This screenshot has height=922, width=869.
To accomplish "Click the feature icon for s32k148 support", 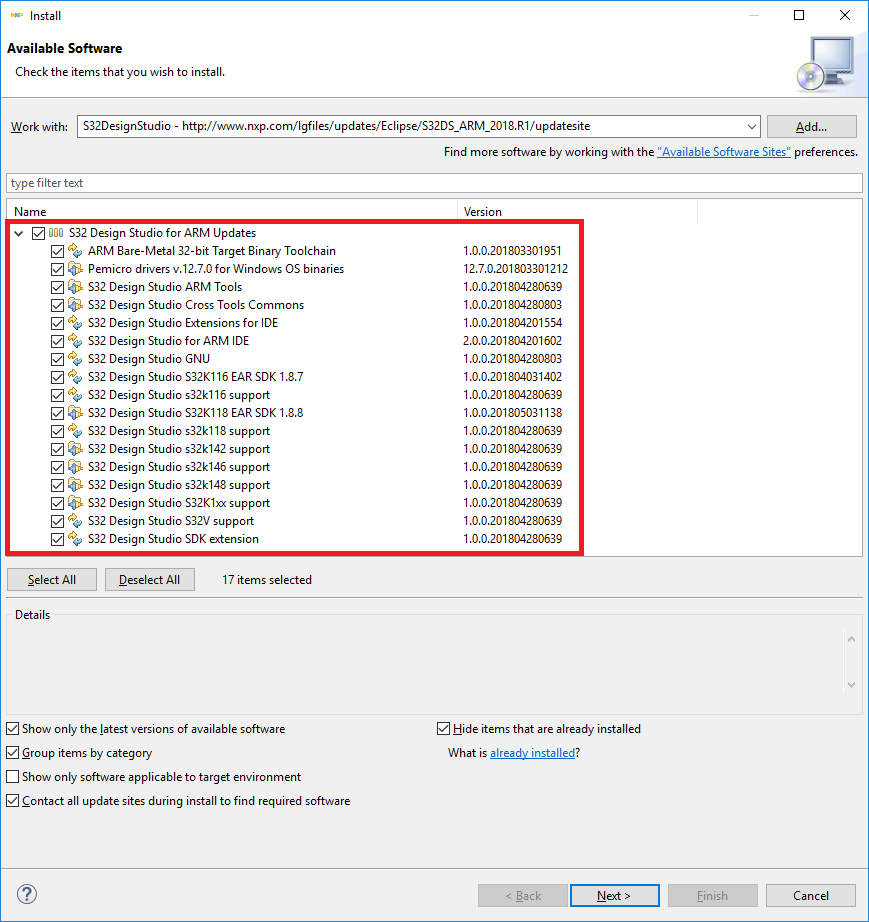I will pyautogui.click(x=75, y=485).
